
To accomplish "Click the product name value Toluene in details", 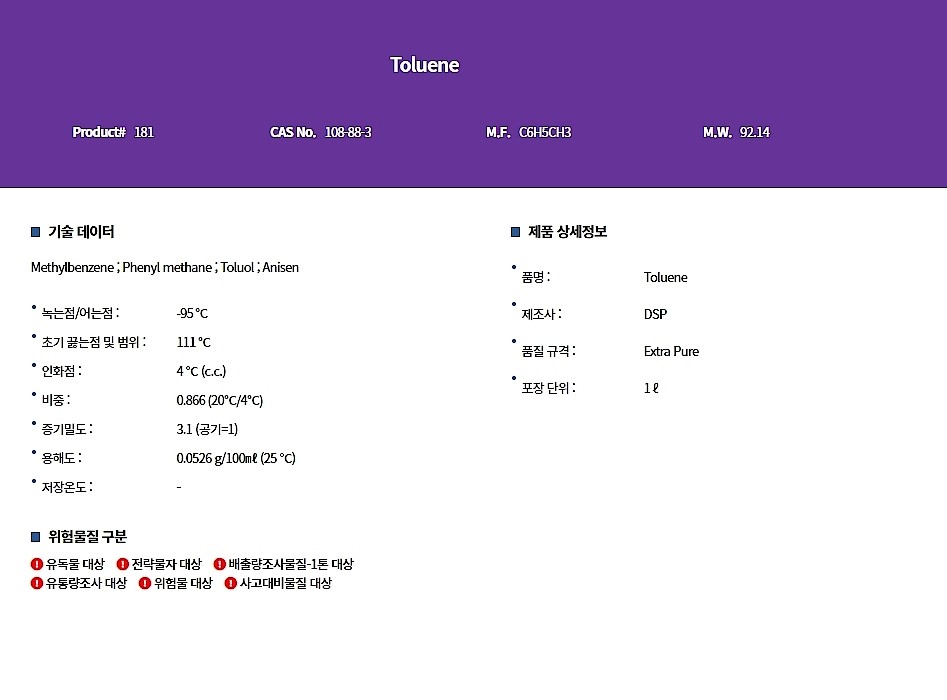I will pos(666,278).
